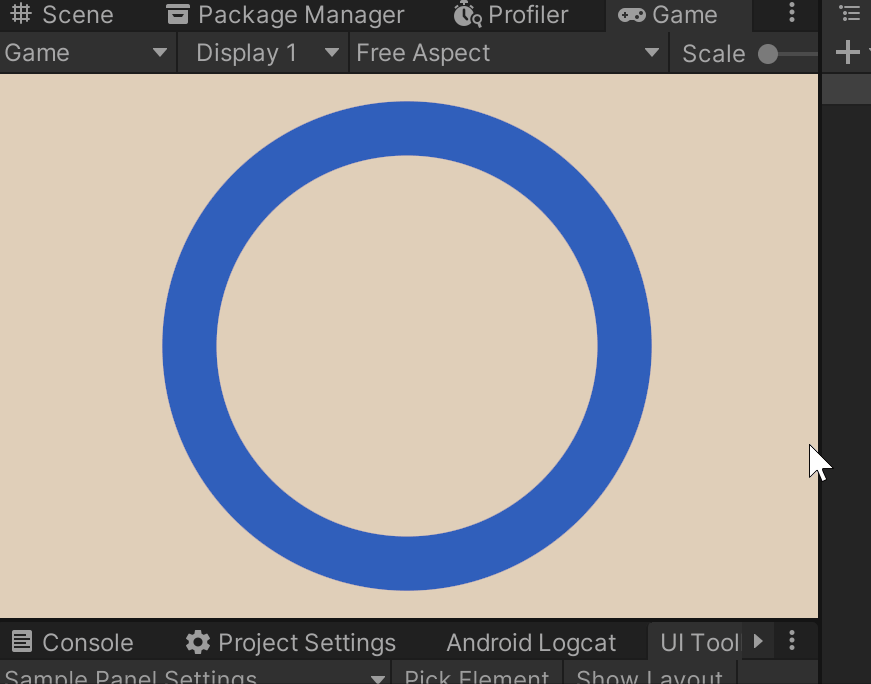Click the Console list icon

pyautogui.click(x=22, y=642)
